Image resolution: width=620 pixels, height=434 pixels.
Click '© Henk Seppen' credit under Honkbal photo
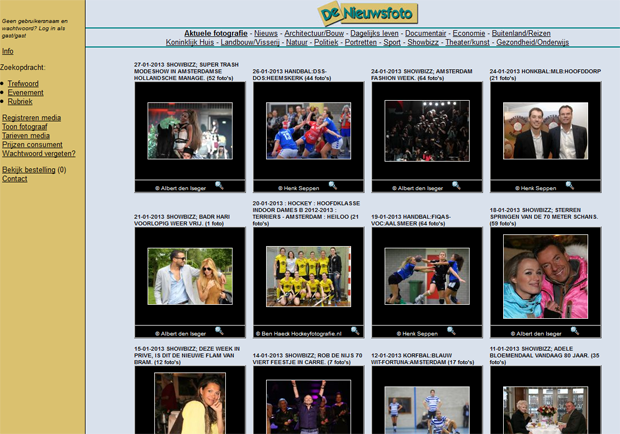point(535,188)
